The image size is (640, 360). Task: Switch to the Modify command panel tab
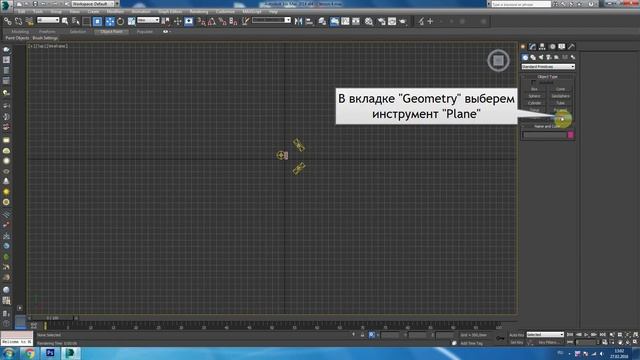[532, 47]
